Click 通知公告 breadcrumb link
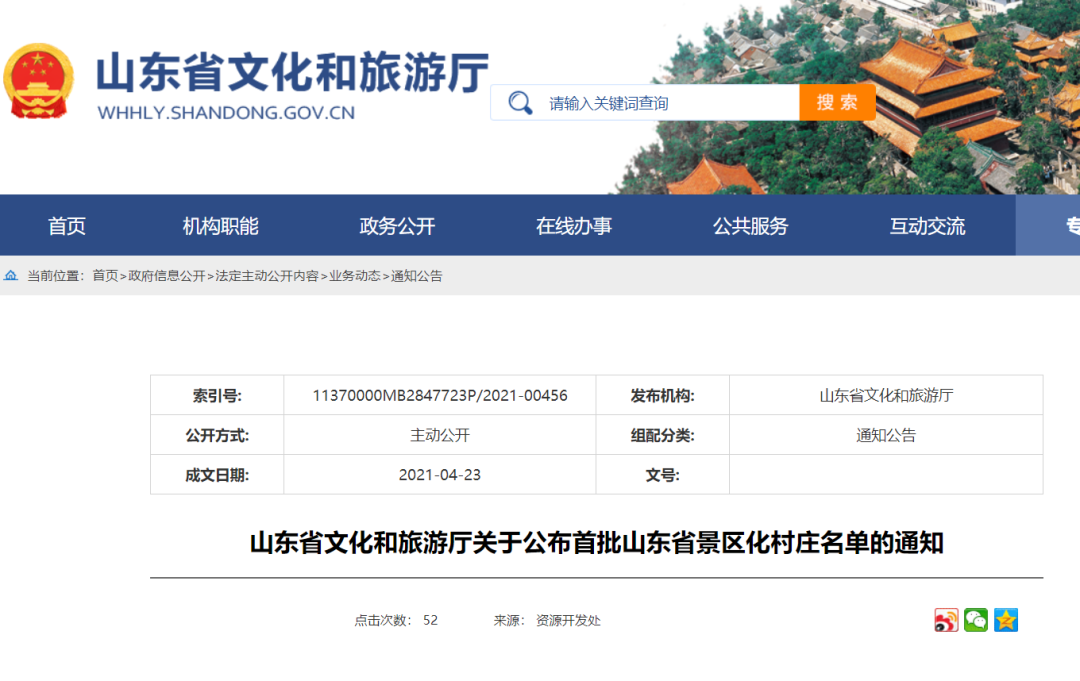This screenshot has height=681, width=1080. click(x=417, y=275)
